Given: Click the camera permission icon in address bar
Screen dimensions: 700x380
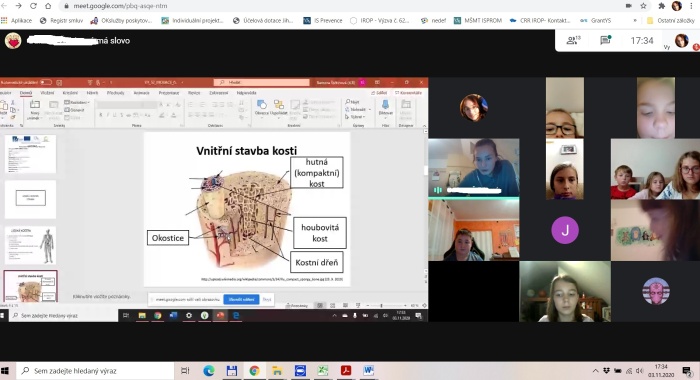Looking at the screenshot, I should pyautogui.click(x=629, y=6).
